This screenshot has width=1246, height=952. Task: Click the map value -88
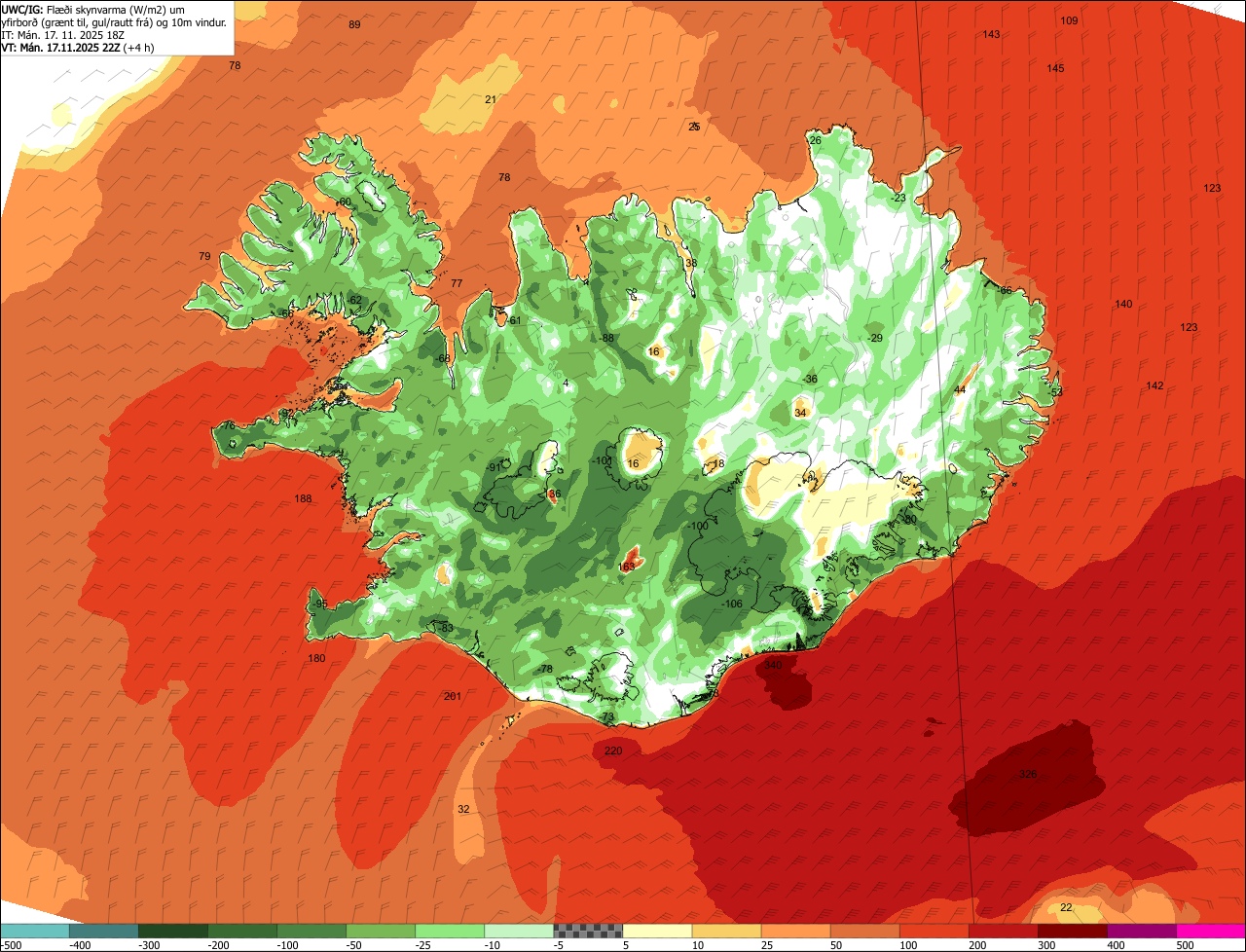[x=607, y=338]
